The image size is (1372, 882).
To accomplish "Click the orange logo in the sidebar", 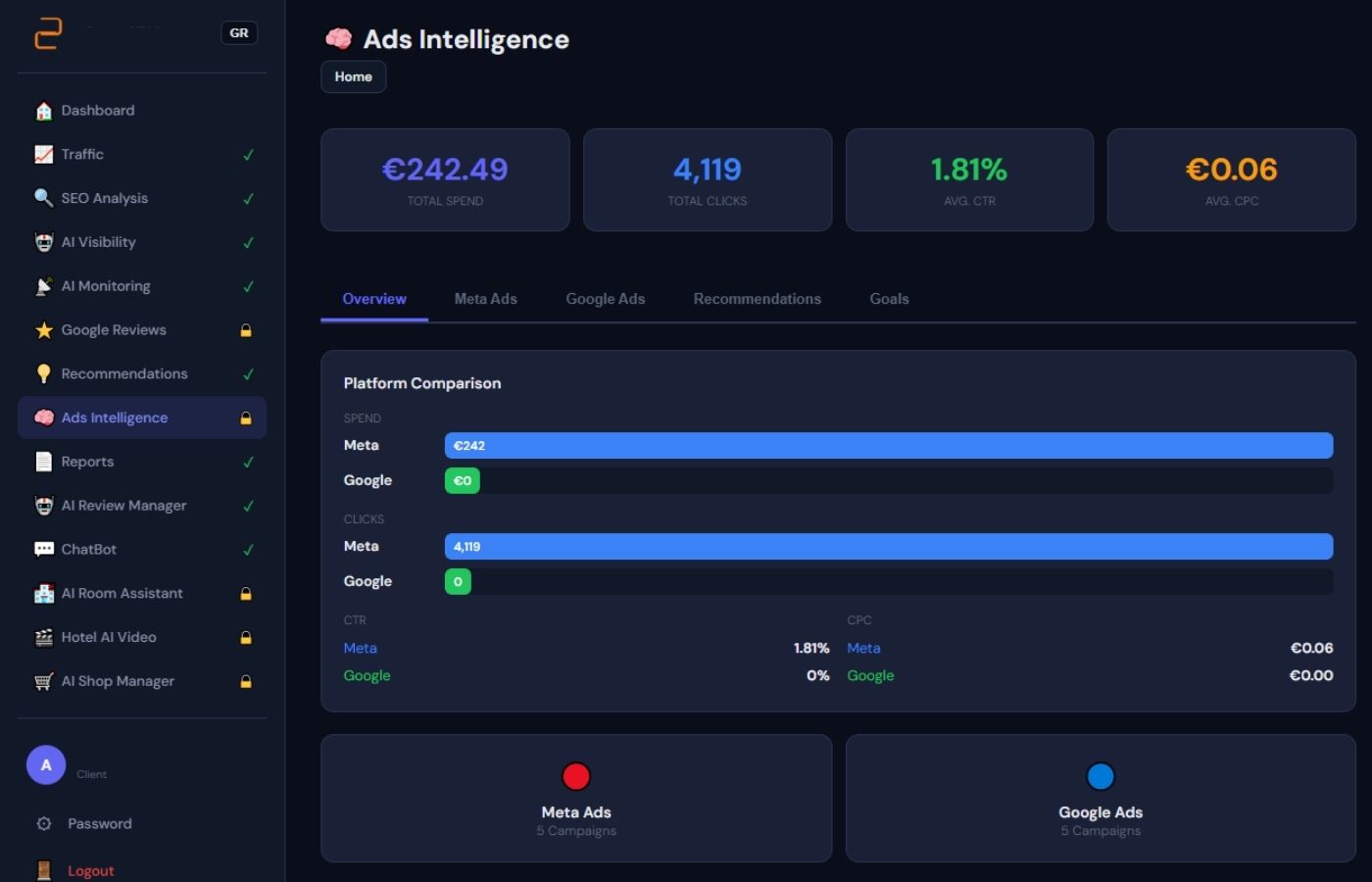I will tap(48, 33).
